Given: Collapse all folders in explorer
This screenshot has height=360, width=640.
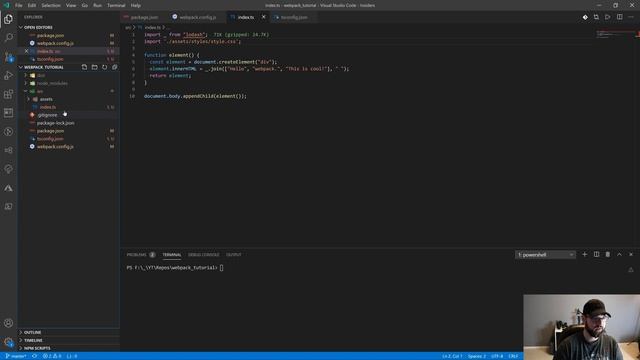Looking at the screenshot, I should click(x=115, y=67).
